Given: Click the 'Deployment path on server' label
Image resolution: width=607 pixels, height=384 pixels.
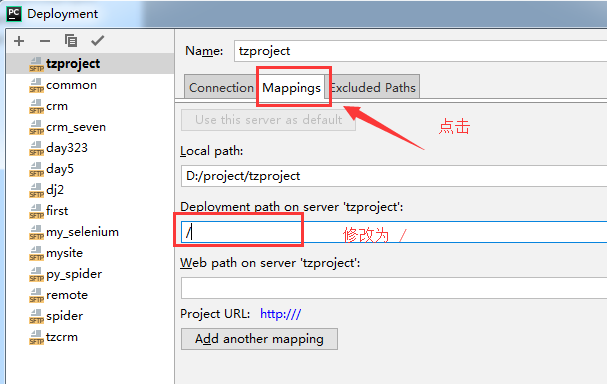Looking at the screenshot, I should point(291,207).
